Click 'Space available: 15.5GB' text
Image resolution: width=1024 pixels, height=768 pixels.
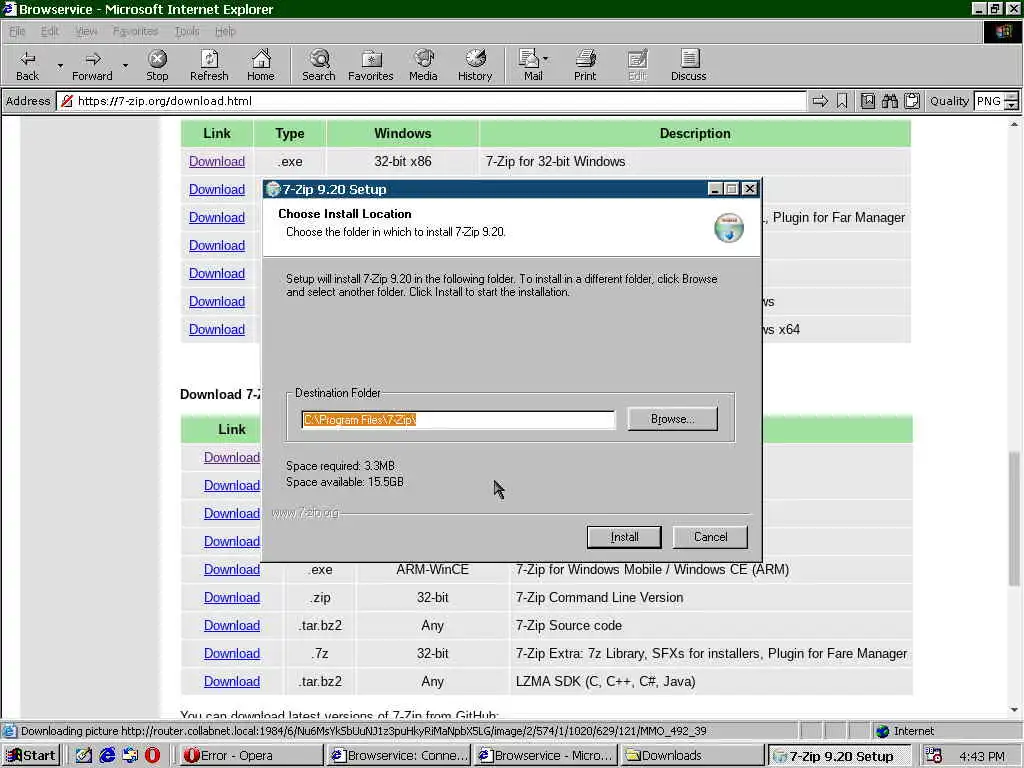pos(345,482)
